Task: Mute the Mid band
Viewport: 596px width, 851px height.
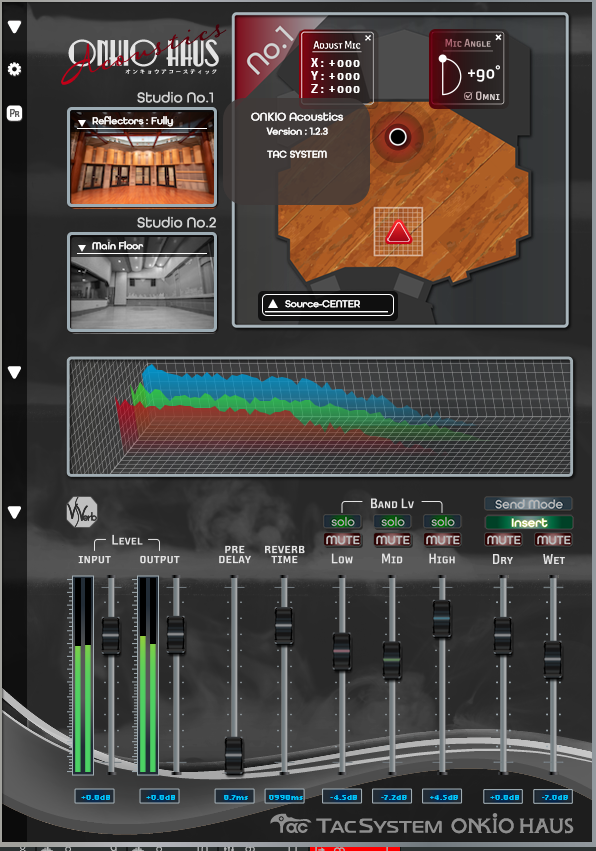Action: [x=392, y=540]
